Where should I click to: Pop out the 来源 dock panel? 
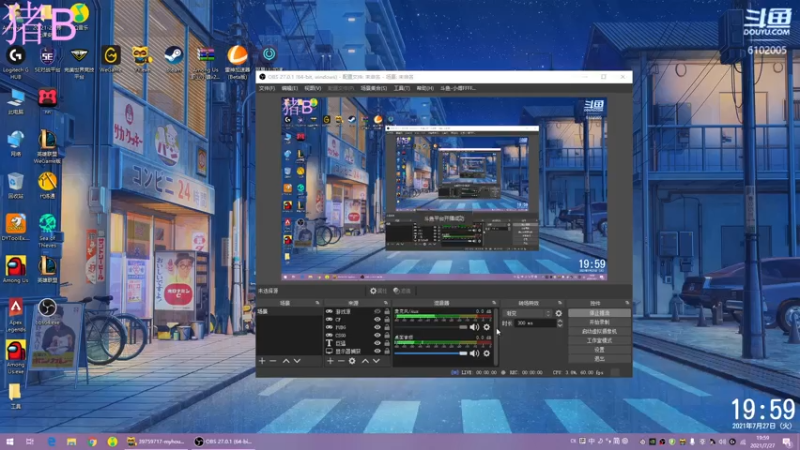[x=386, y=303]
